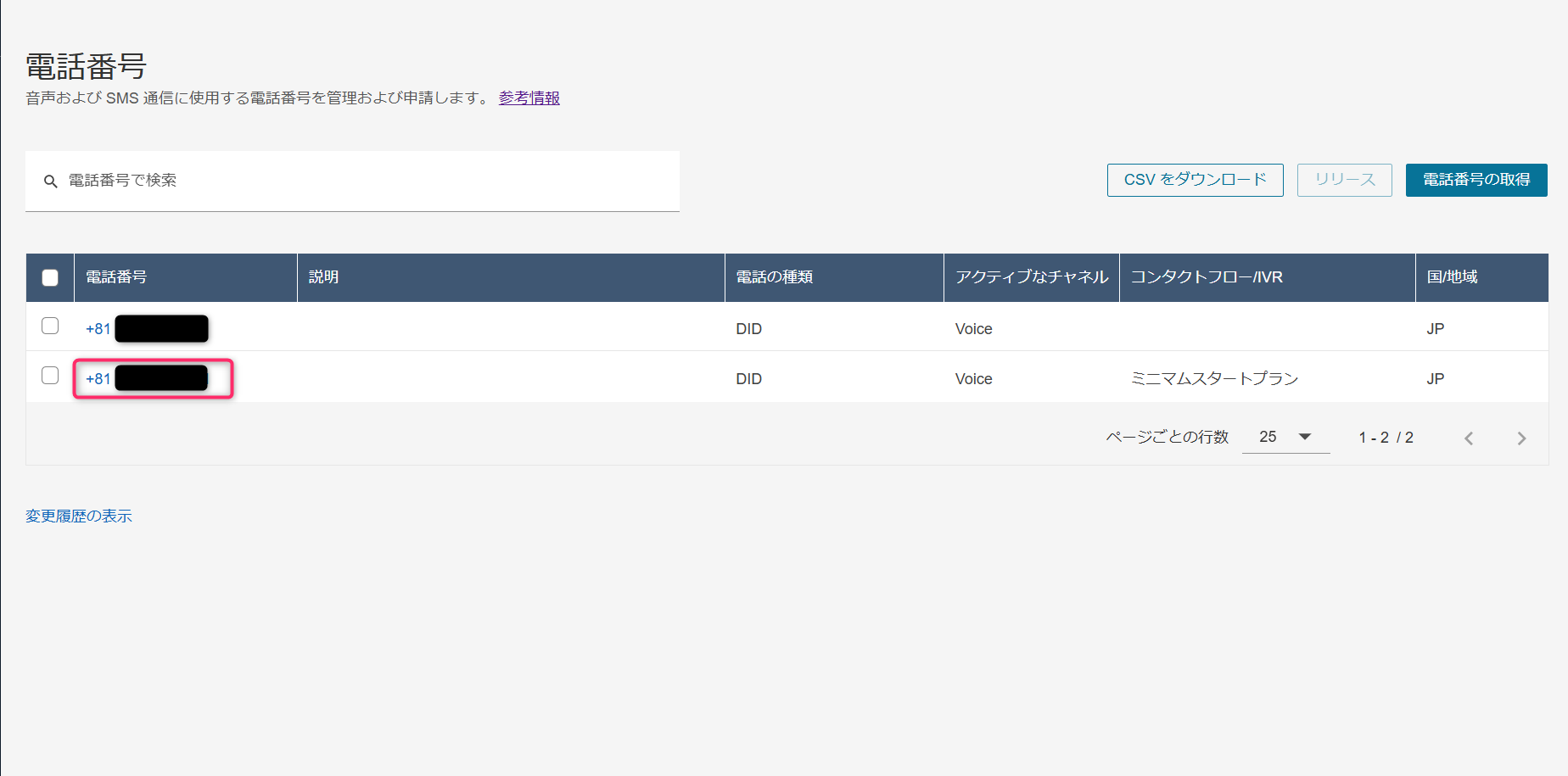The height and width of the screenshot is (776, 1568).
Task: Click the dropdown arrow beside 25
Action: [1305, 437]
